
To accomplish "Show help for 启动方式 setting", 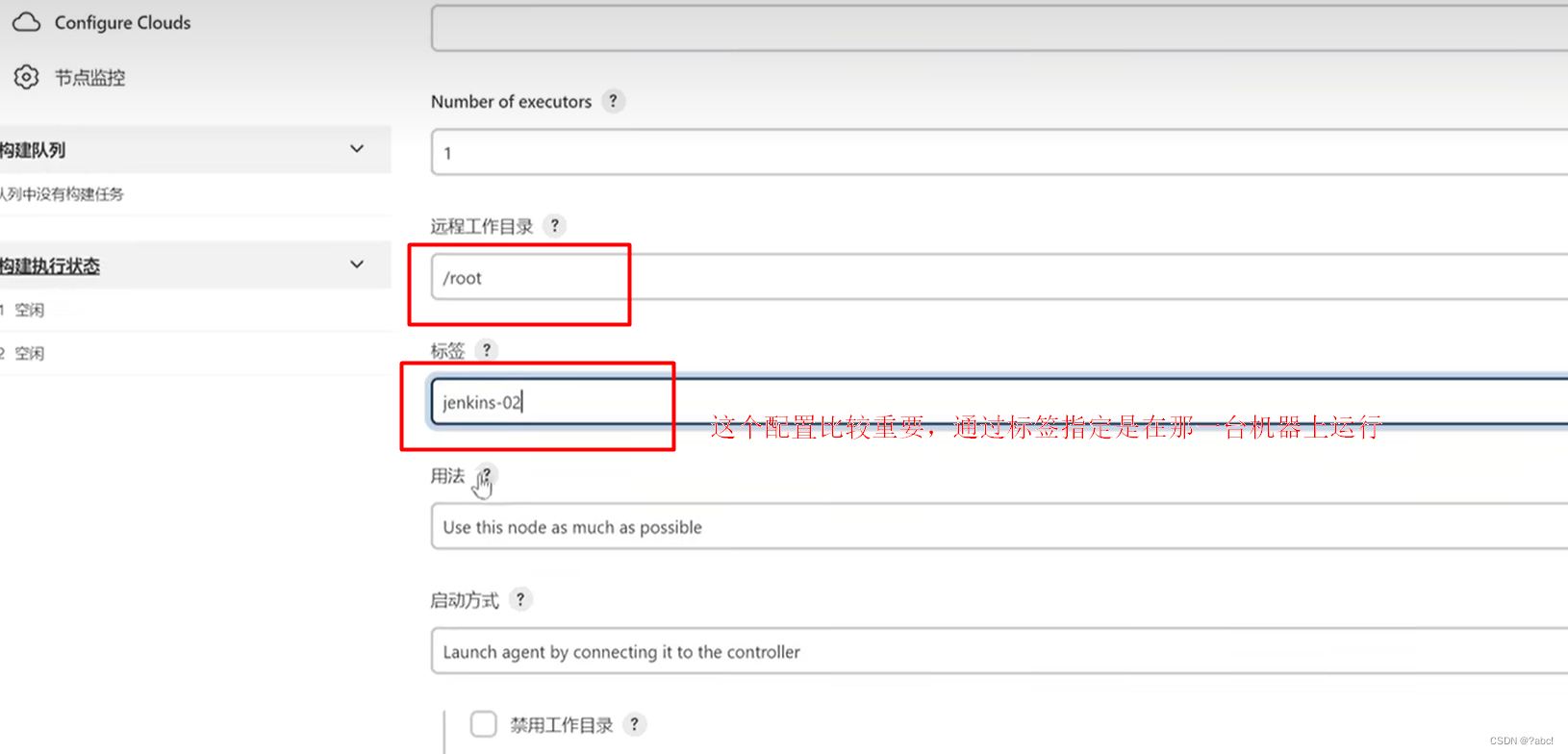I will click(x=520, y=599).
